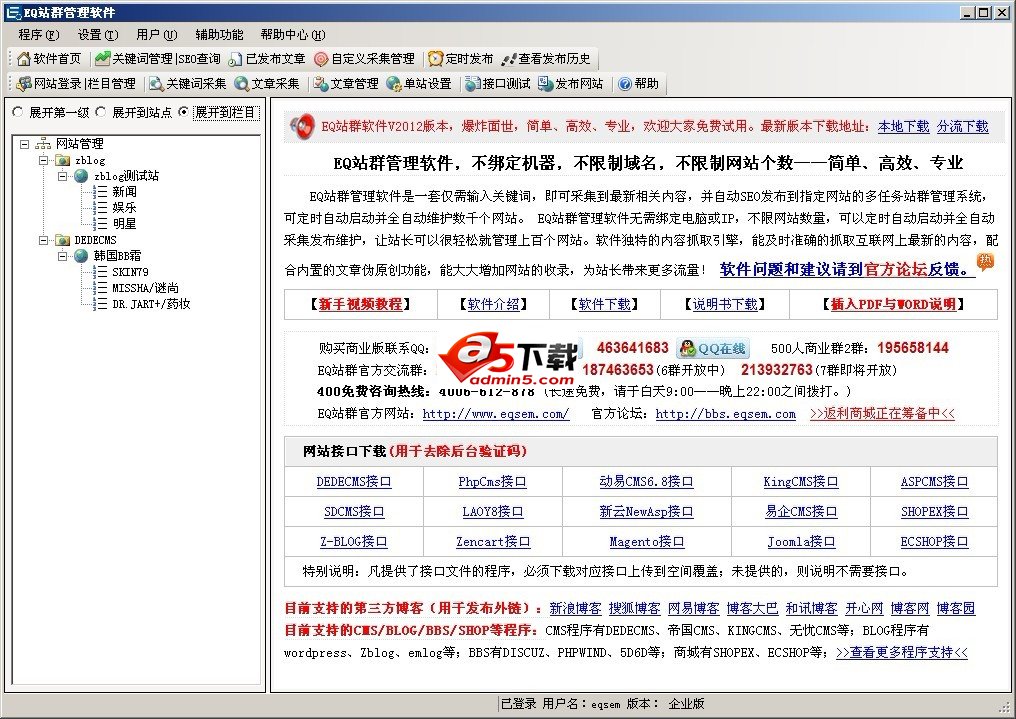Open http://www.eqsem.com/ website link
The image size is (1016, 719).
[x=496, y=413]
